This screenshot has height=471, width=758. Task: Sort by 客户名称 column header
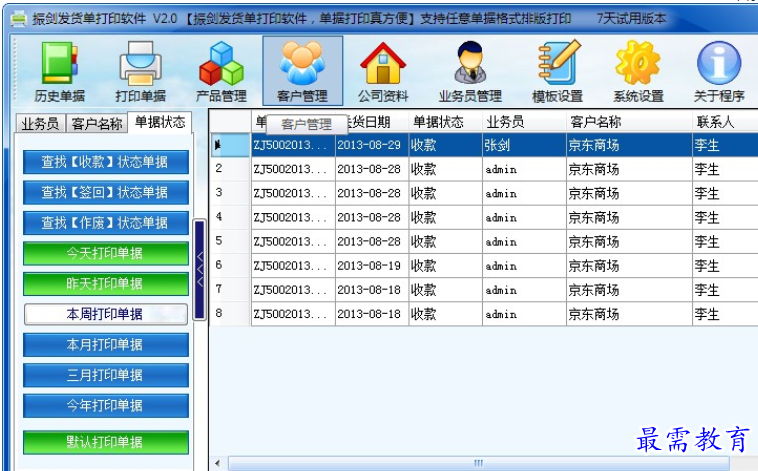629,122
